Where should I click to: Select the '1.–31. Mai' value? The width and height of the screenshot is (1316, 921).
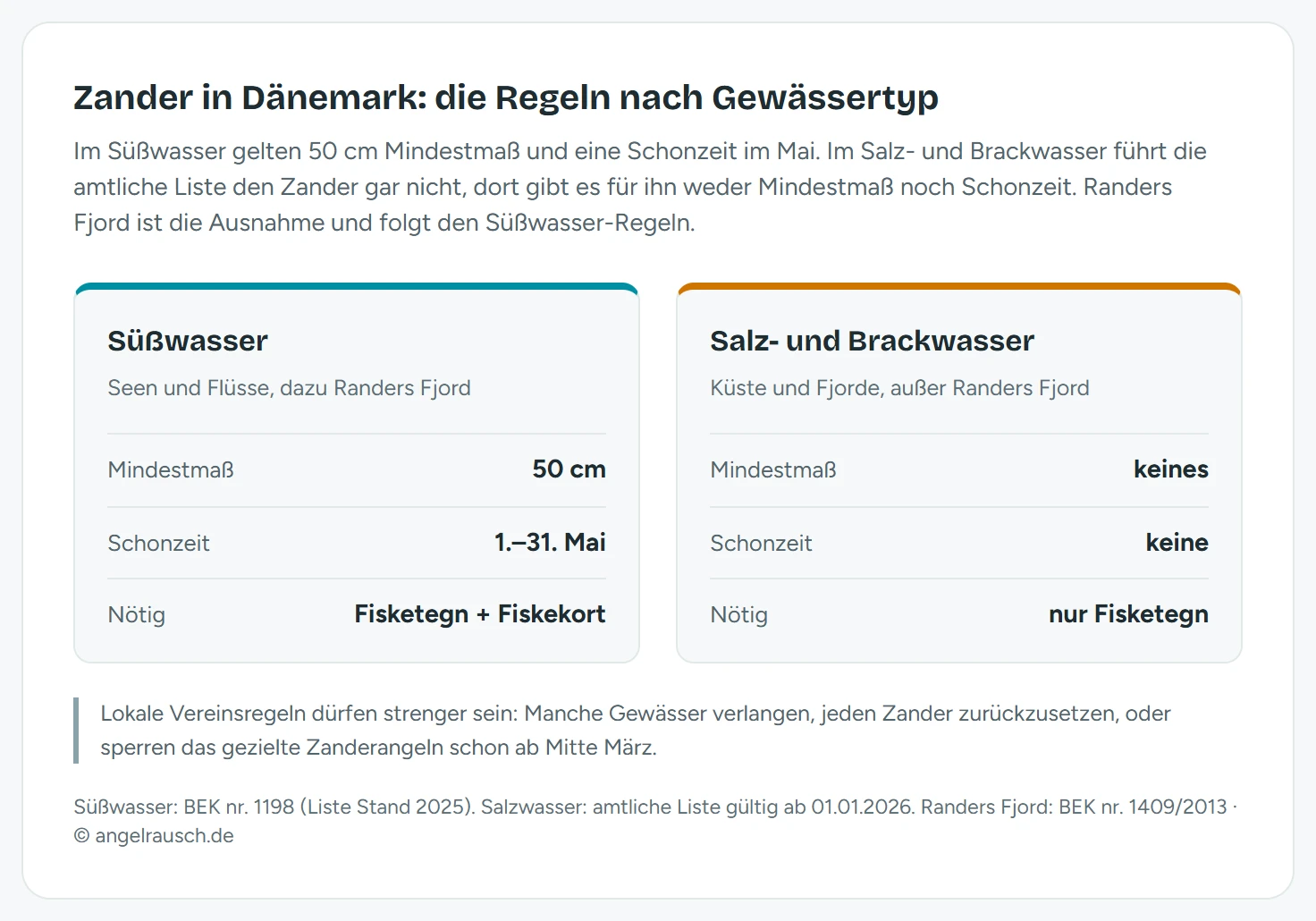pos(550,543)
